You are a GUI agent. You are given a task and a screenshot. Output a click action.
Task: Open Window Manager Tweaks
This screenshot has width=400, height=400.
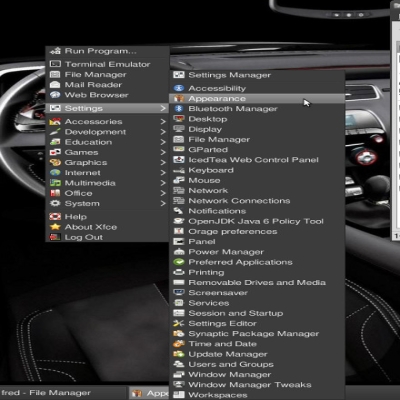[257, 385]
